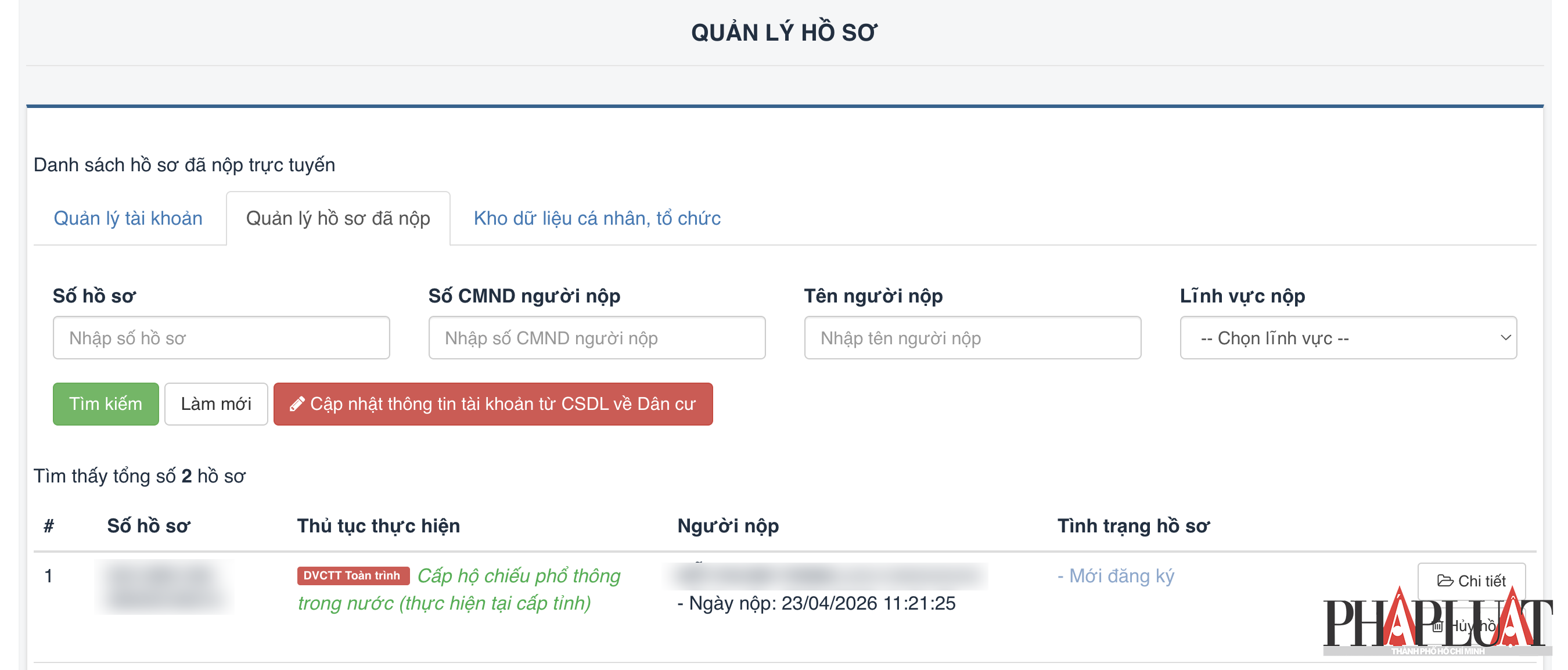Click into Nhập tên người nộp field
This screenshot has width=1568, height=670.
pyautogui.click(x=972, y=338)
